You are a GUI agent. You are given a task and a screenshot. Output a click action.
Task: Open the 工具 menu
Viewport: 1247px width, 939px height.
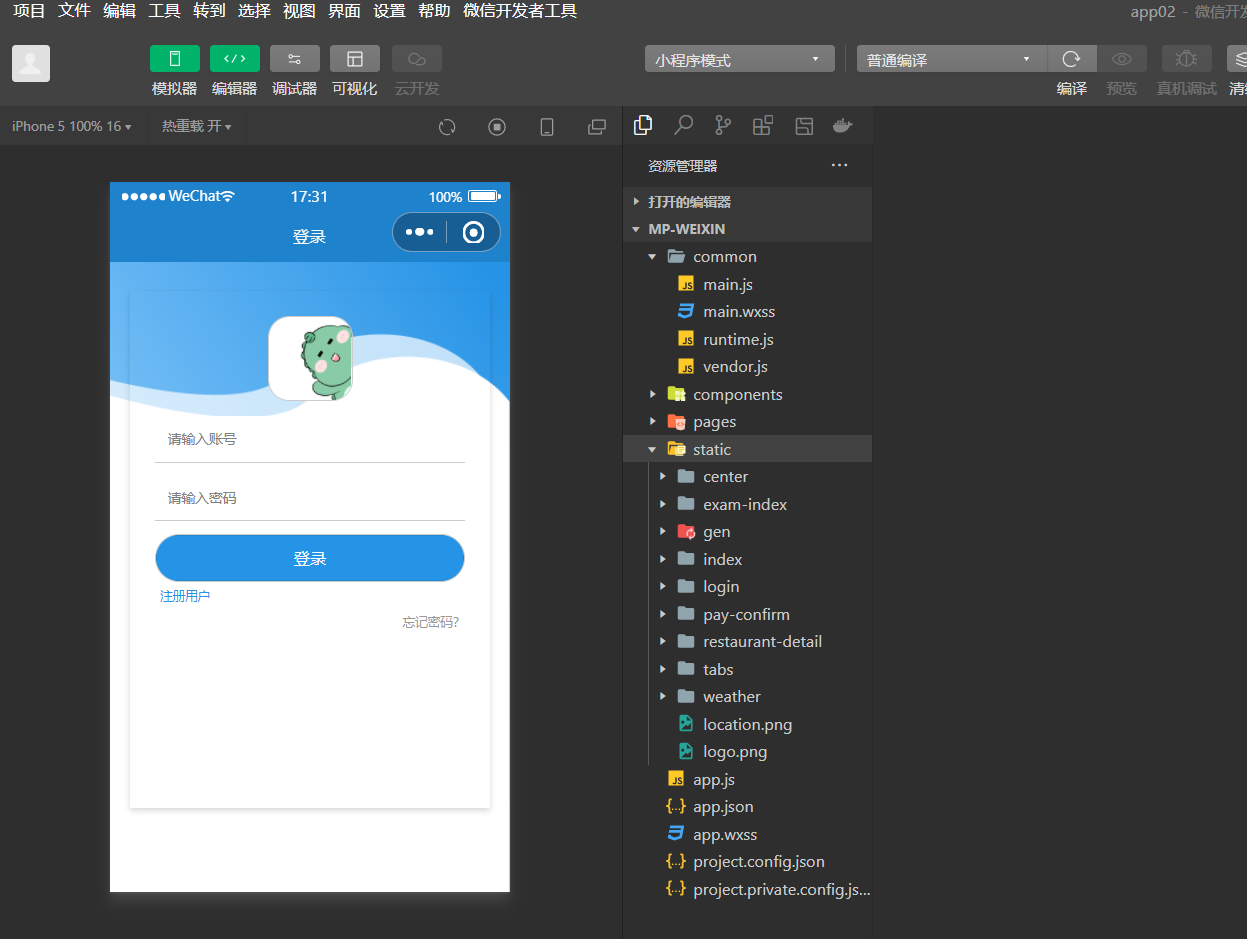click(x=164, y=11)
